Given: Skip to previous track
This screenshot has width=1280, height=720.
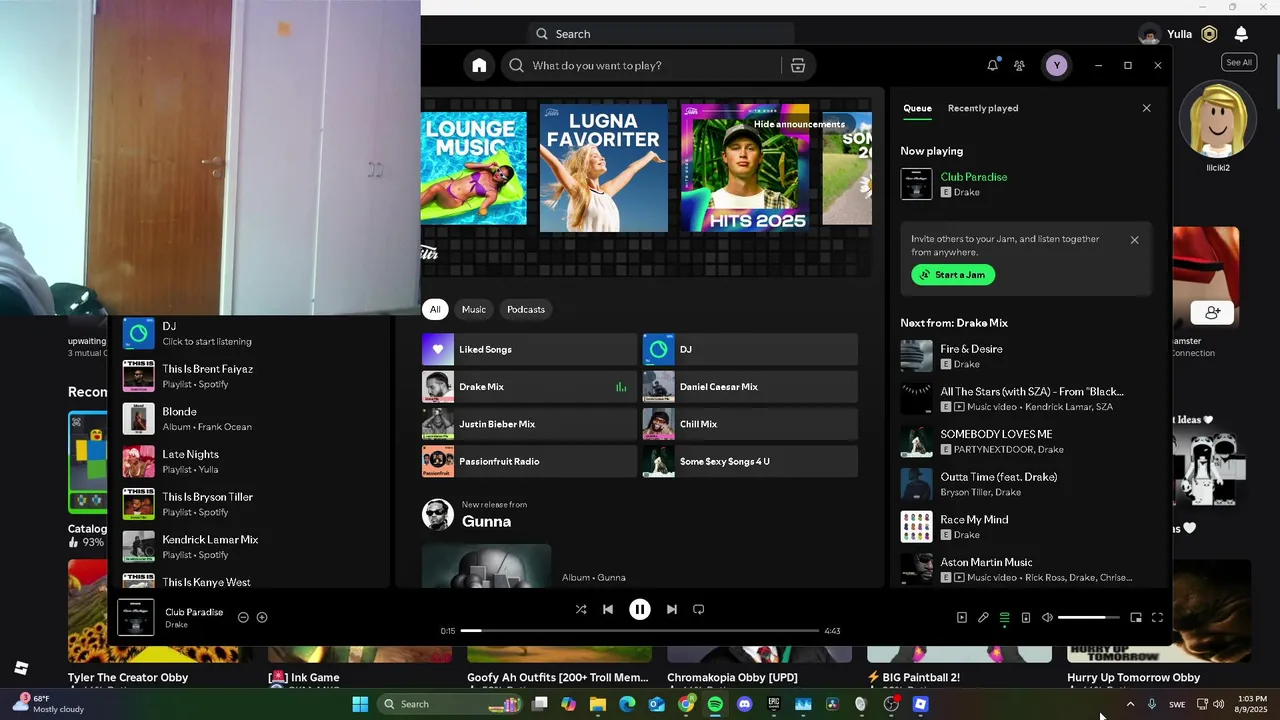Looking at the screenshot, I should [607, 609].
